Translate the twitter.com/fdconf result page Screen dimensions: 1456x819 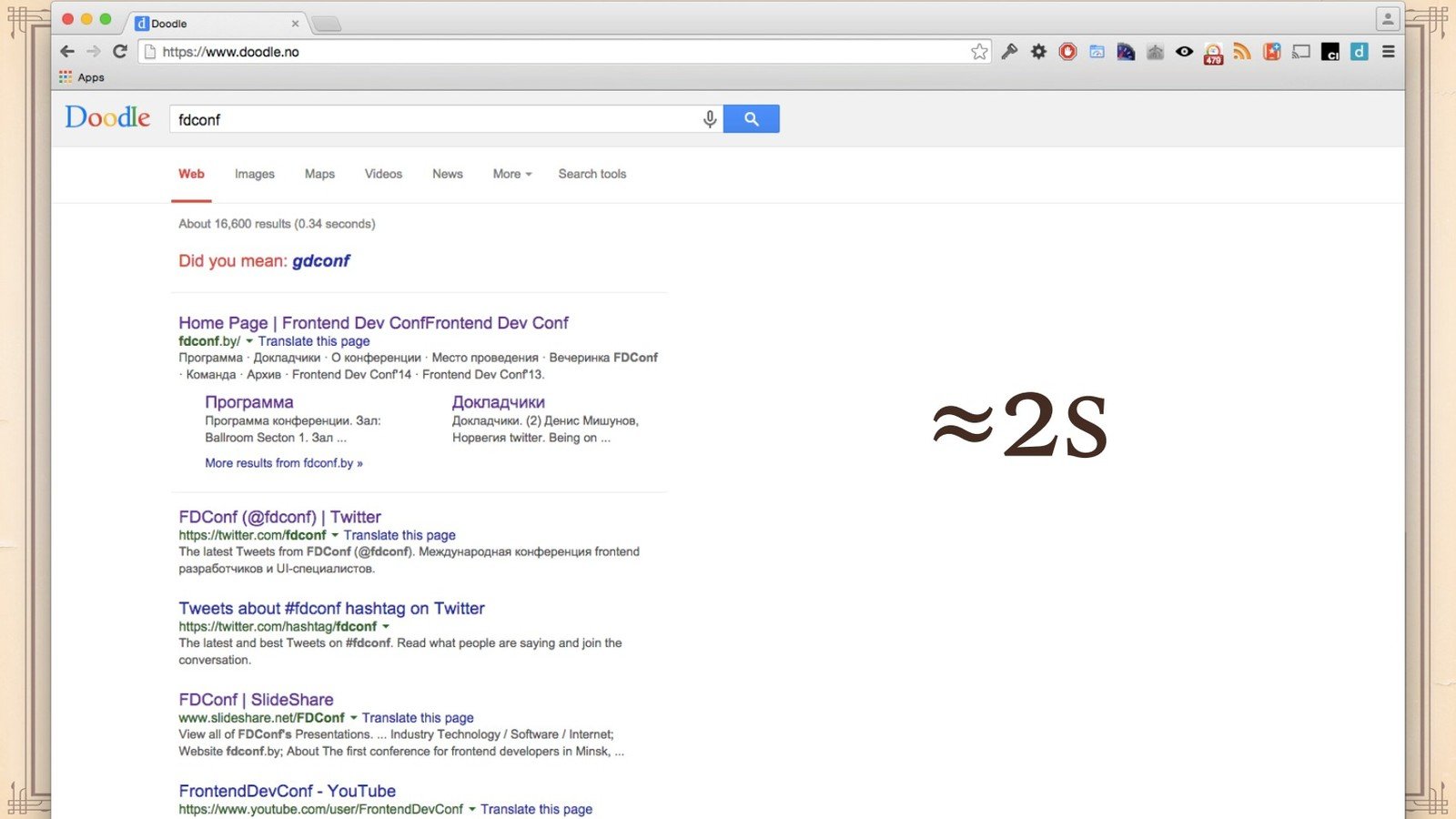click(399, 535)
